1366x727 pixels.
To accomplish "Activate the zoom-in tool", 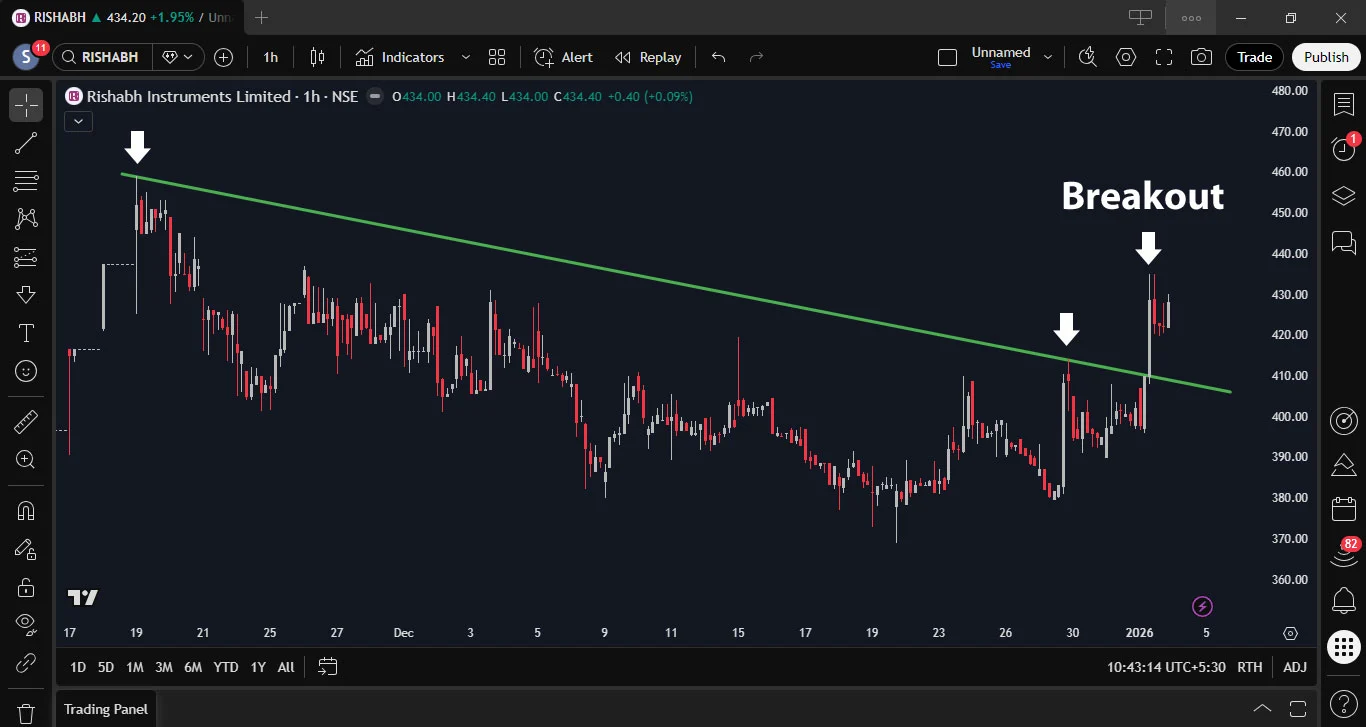I will point(26,459).
